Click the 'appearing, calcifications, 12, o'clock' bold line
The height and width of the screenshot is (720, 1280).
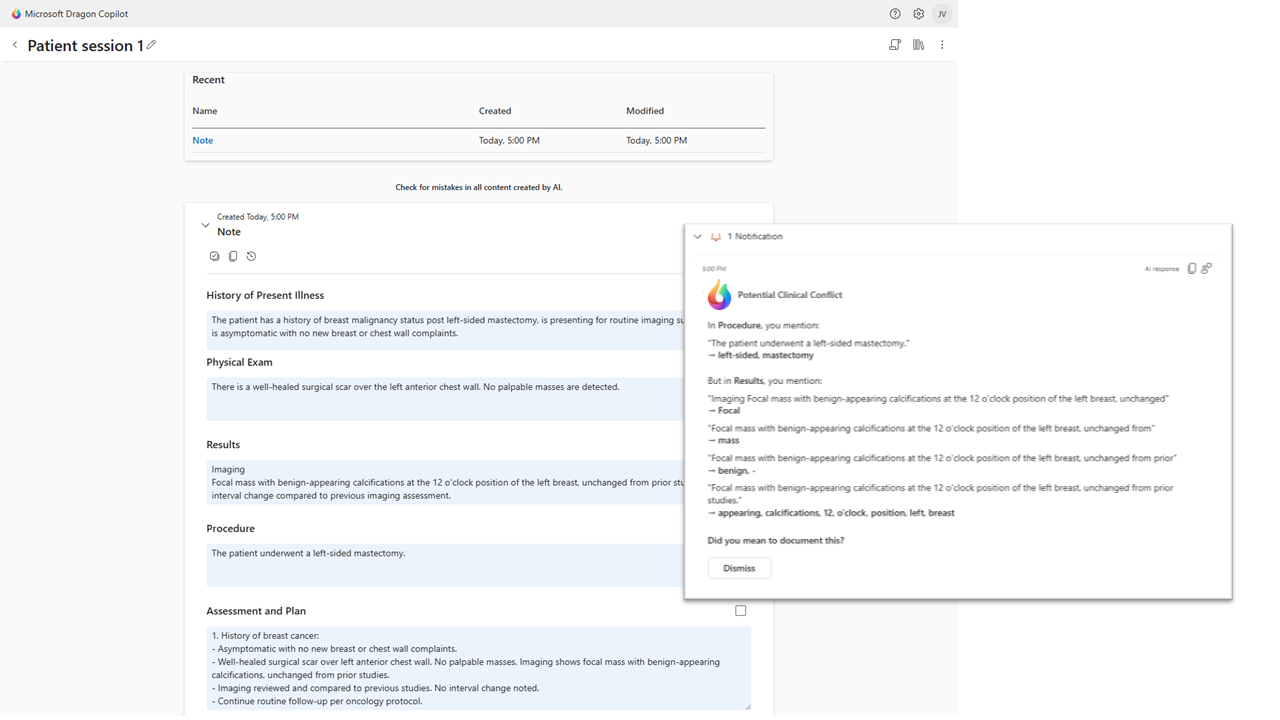pyautogui.click(x=836, y=513)
